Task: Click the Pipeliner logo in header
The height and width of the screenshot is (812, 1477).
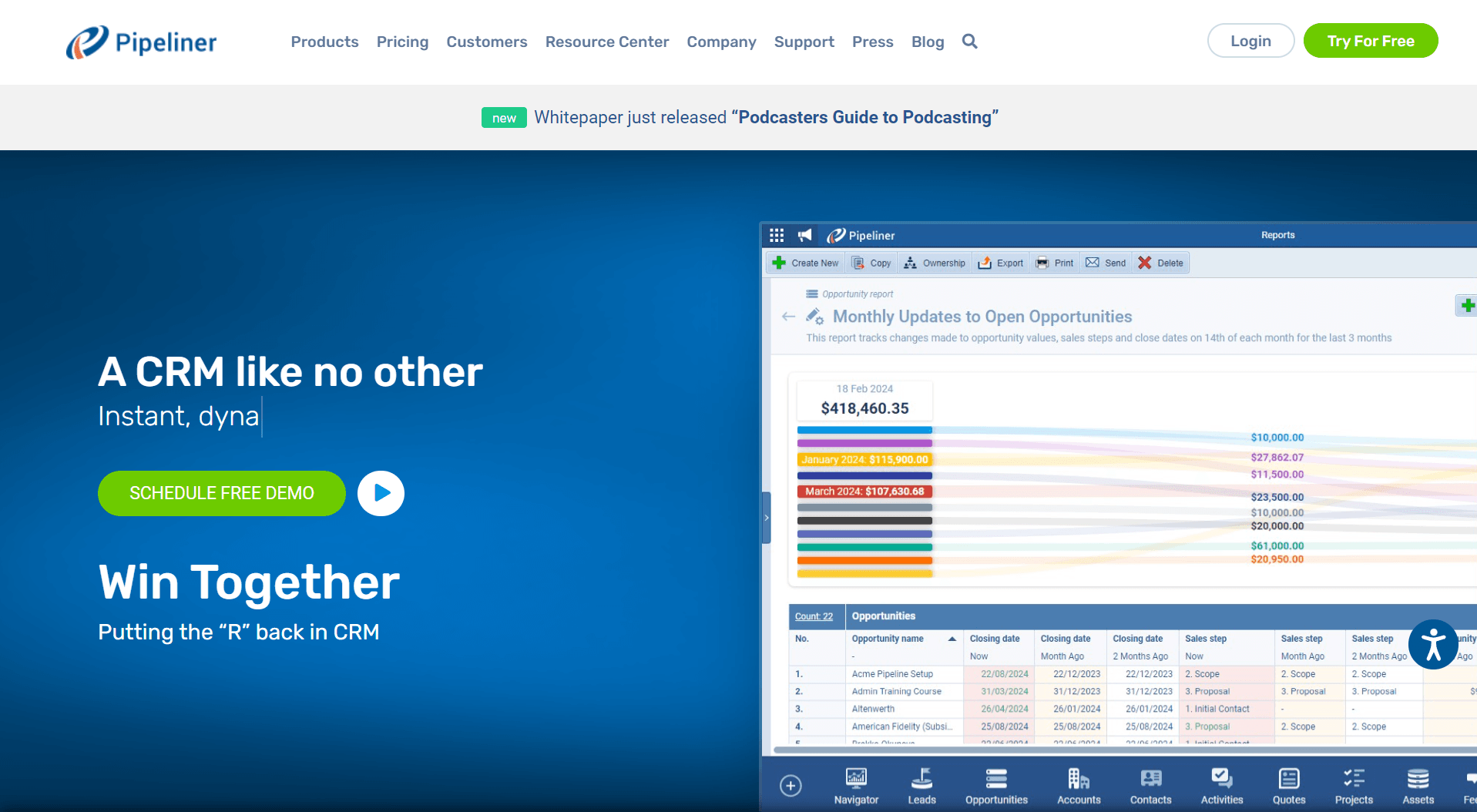Action: [x=142, y=42]
